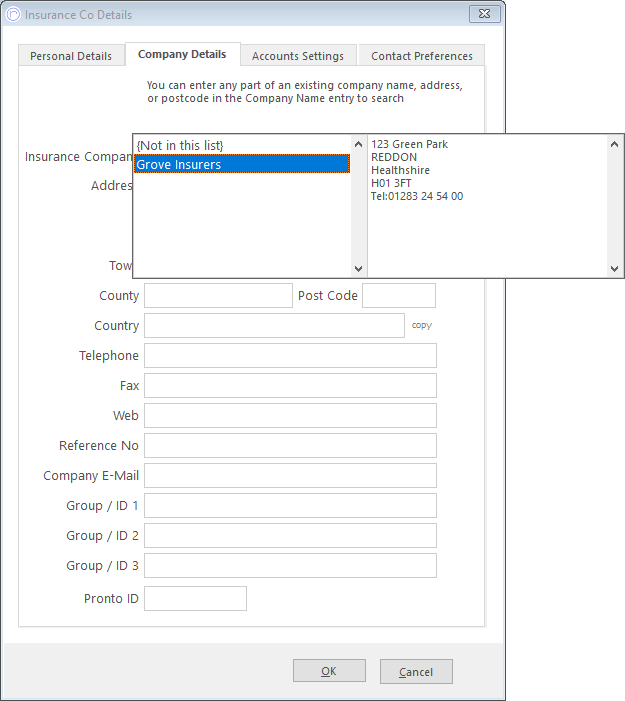Viewport: 625px width, 701px height.
Task: Click into the Post Code field
Action: [399, 296]
